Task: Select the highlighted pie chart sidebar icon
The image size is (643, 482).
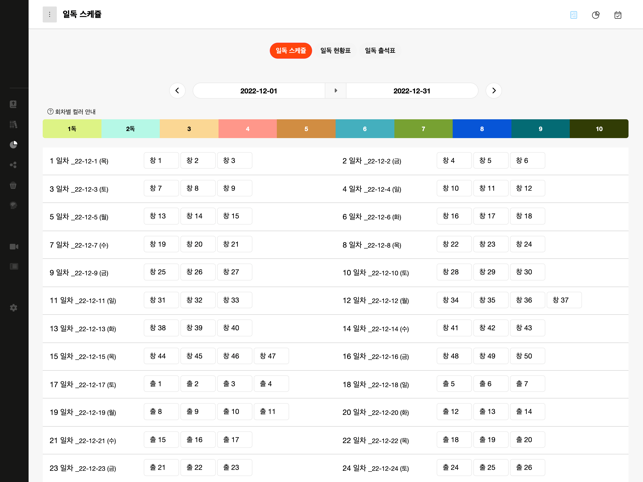Action: click(x=13, y=144)
